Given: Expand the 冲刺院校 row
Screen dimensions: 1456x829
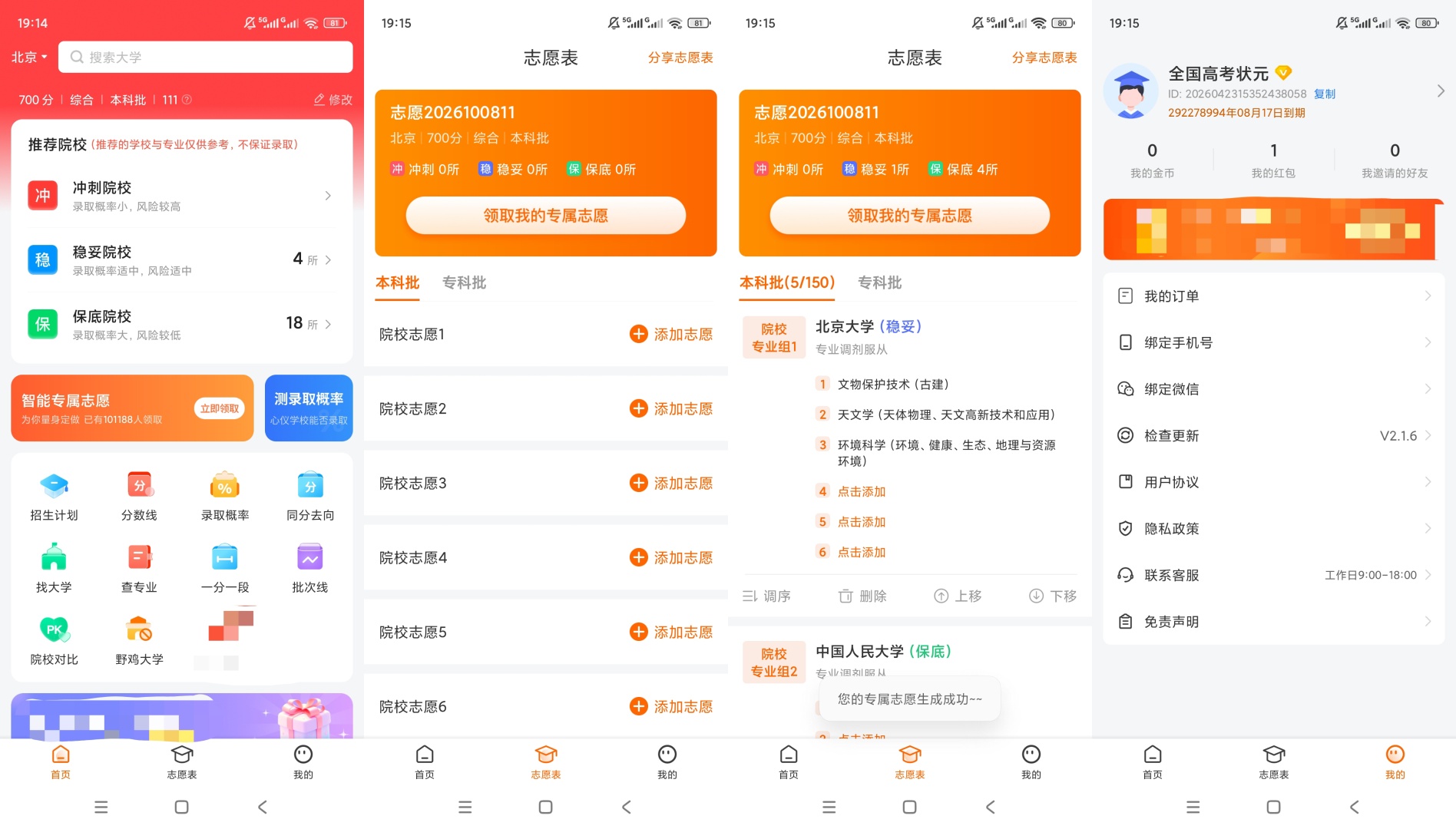Looking at the screenshot, I should (x=182, y=196).
